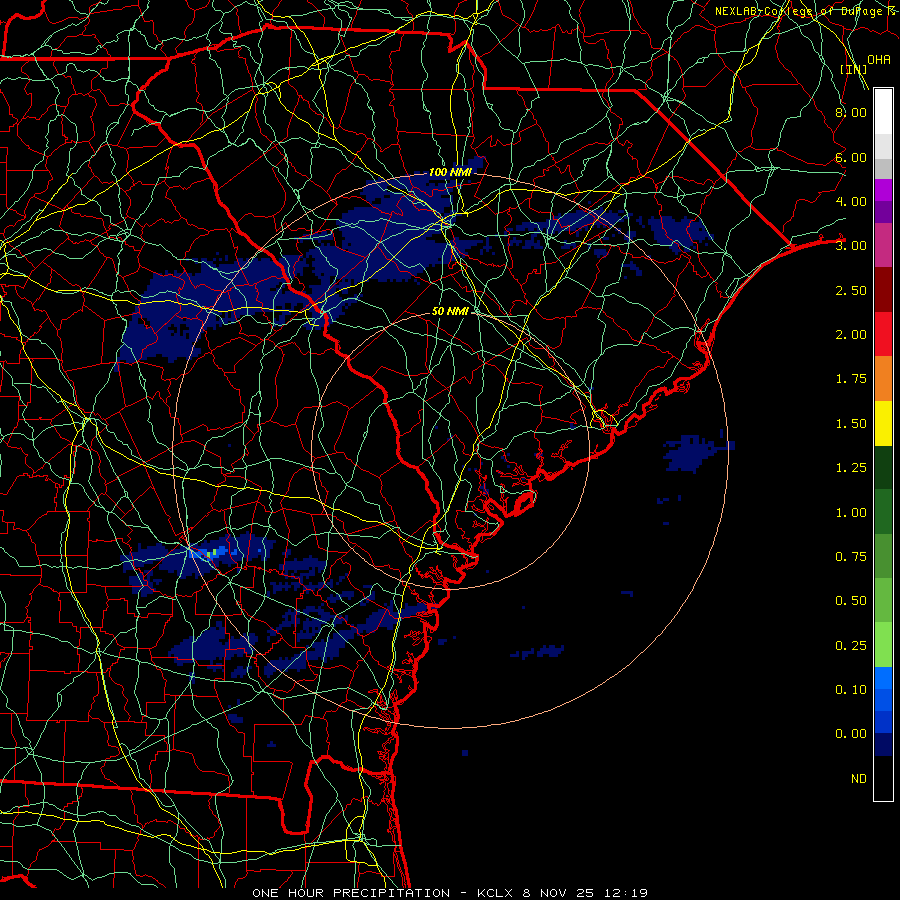Click the ND legend label
The width and height of the screenshot is (900, 900).
[x=859, y=779]
